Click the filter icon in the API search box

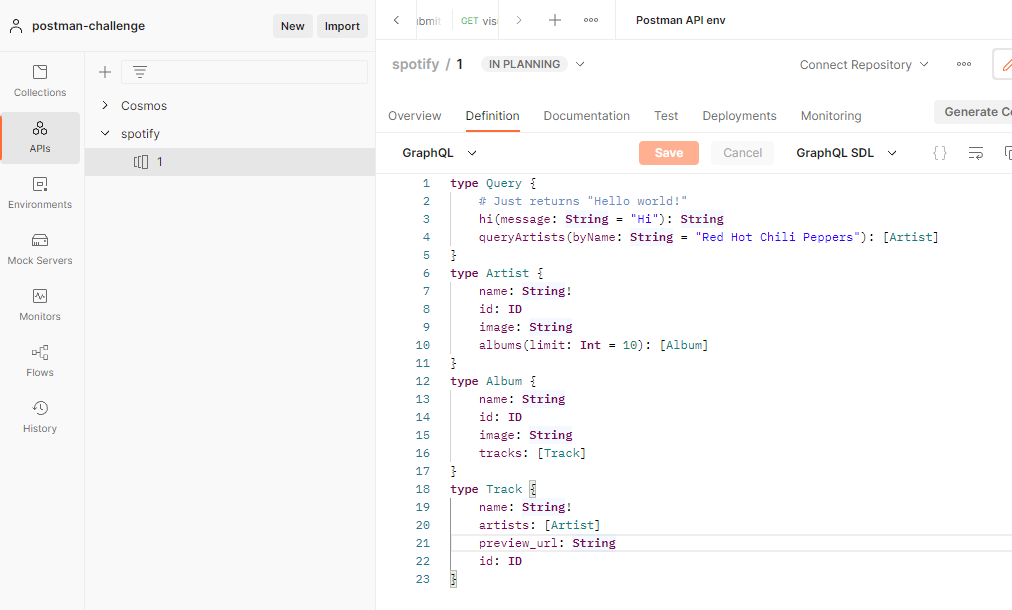139,72
